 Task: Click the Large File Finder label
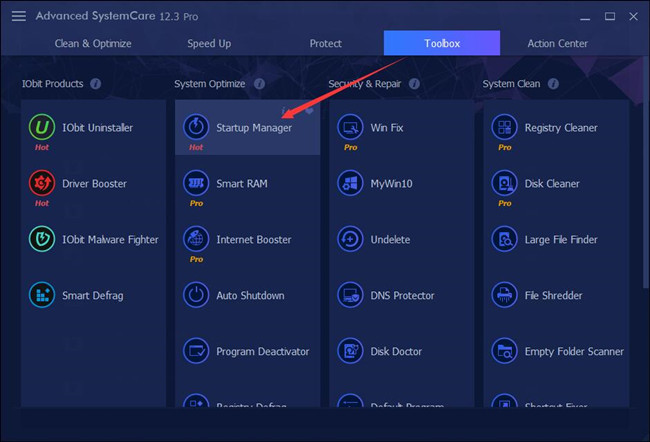point(561,240)
